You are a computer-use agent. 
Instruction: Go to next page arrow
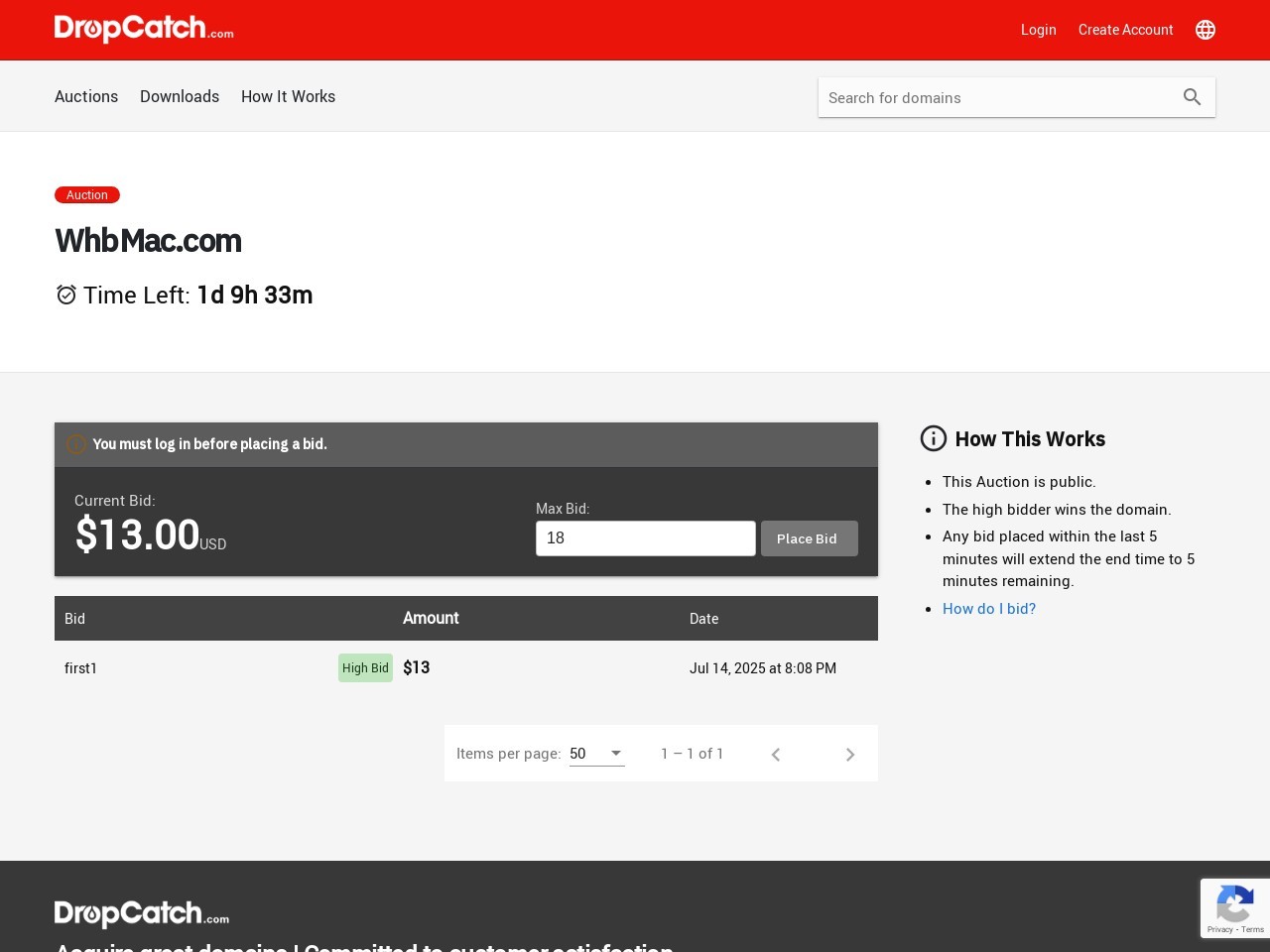point(850,755)
